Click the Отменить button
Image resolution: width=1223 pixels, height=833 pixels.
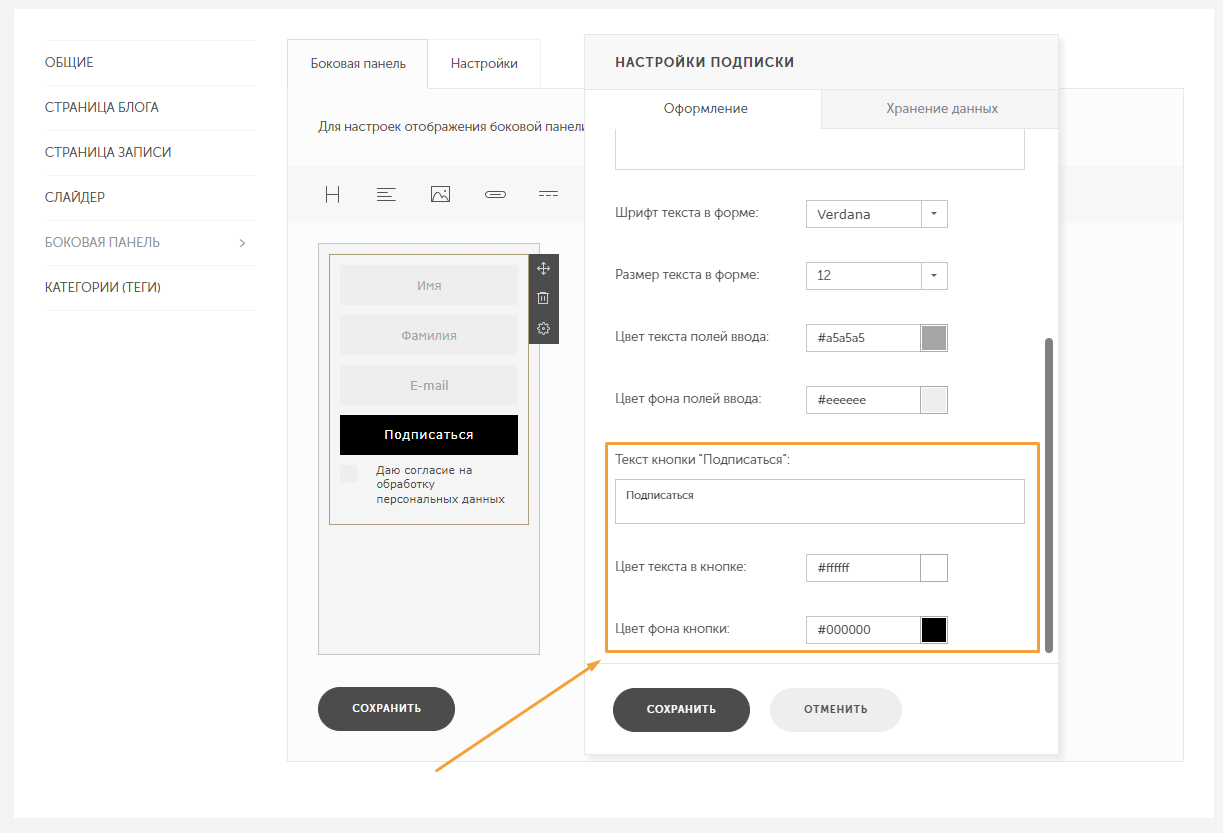click(835, 709)
